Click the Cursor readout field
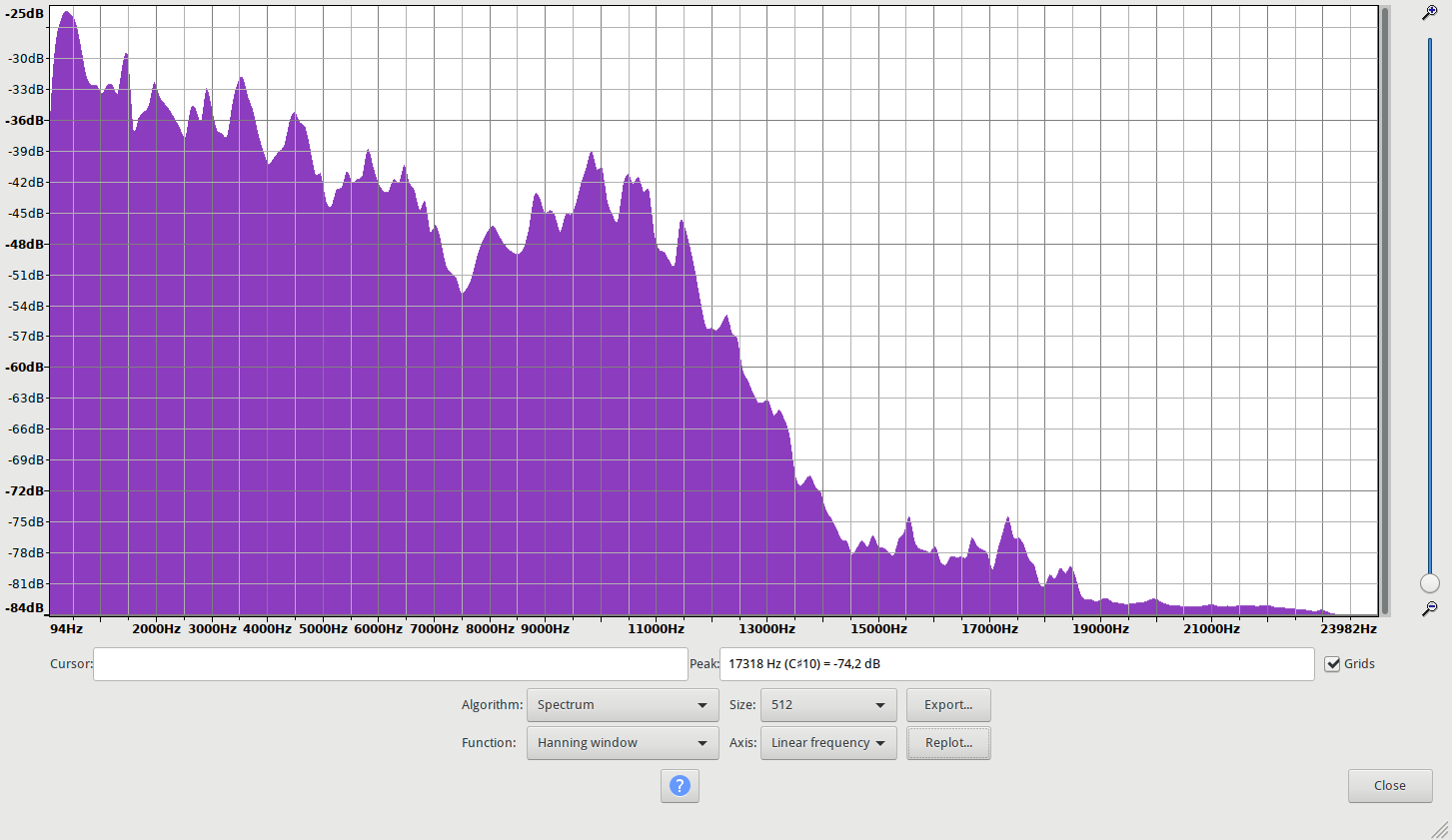Screen dimensions: 1452x840 [x=391, y=664]
